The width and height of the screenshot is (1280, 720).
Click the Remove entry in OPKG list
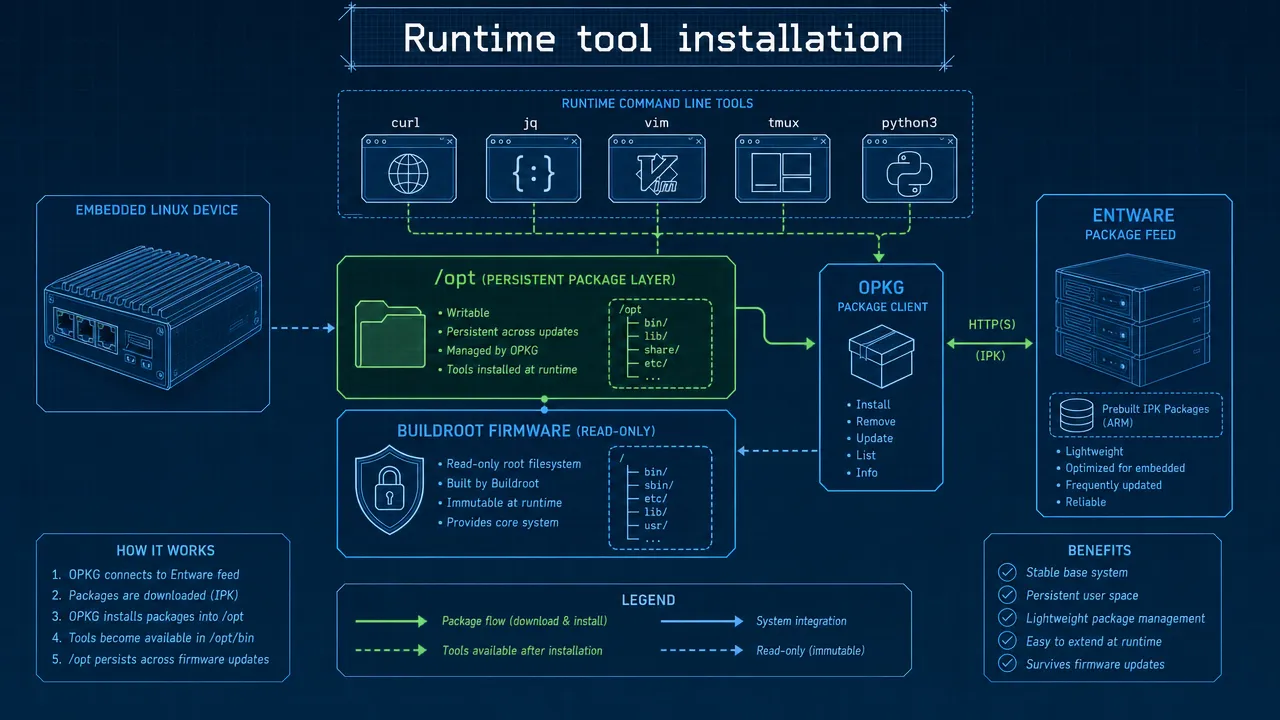(875, 422)
